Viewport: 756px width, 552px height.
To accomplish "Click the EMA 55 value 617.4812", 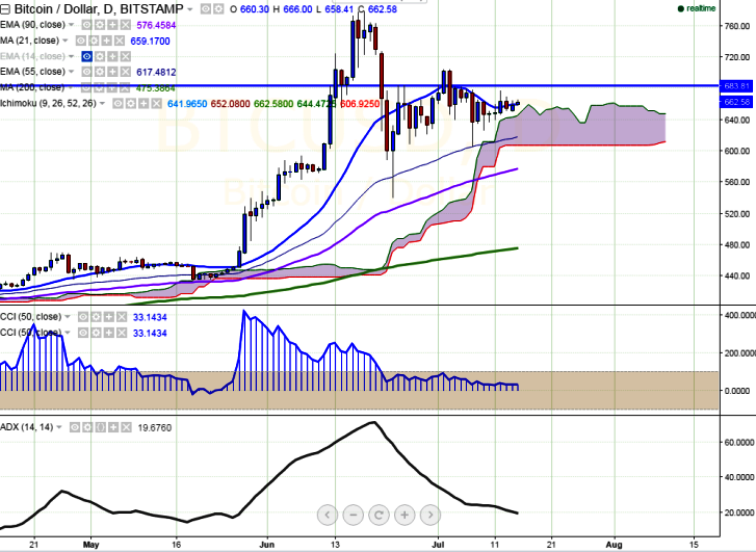I will (156, 72).
